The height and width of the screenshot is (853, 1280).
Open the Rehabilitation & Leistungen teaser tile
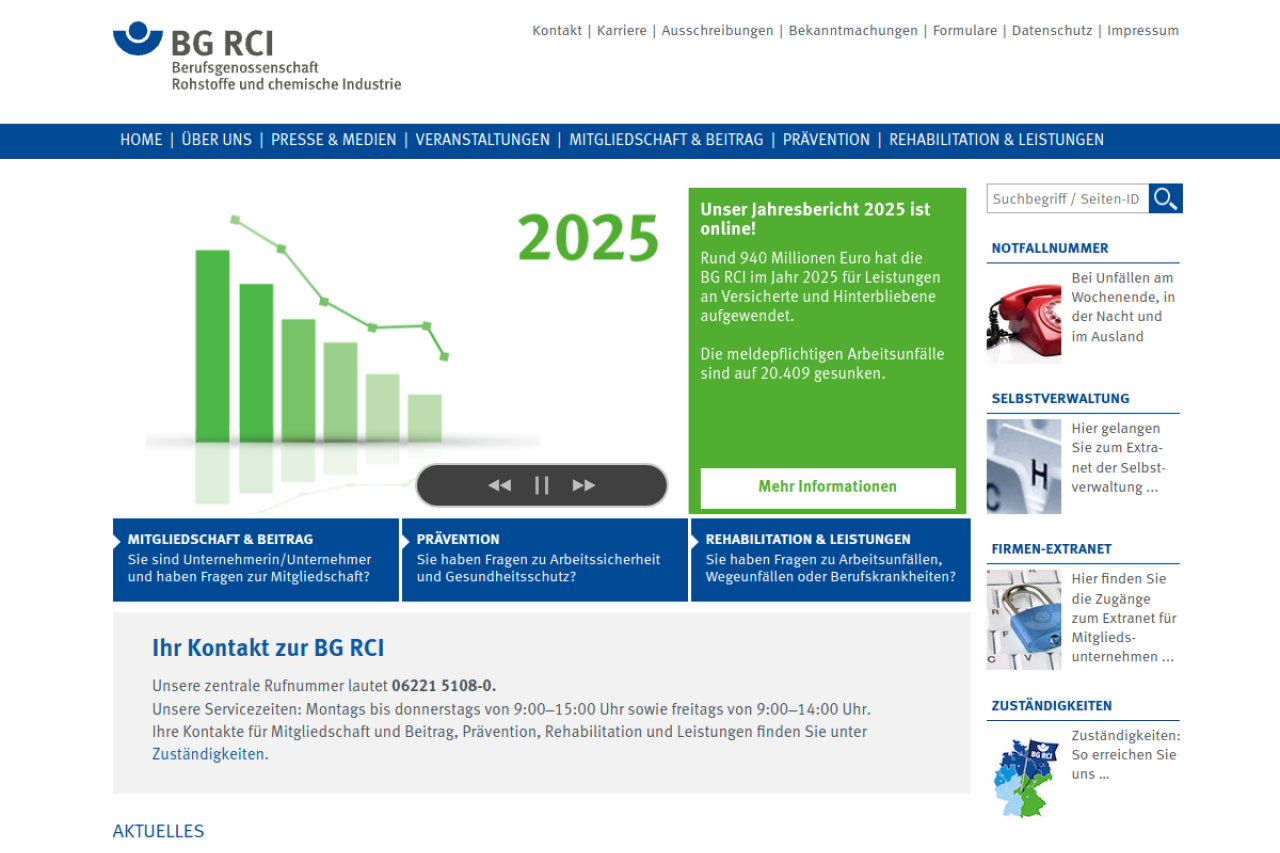coord(831,559)
